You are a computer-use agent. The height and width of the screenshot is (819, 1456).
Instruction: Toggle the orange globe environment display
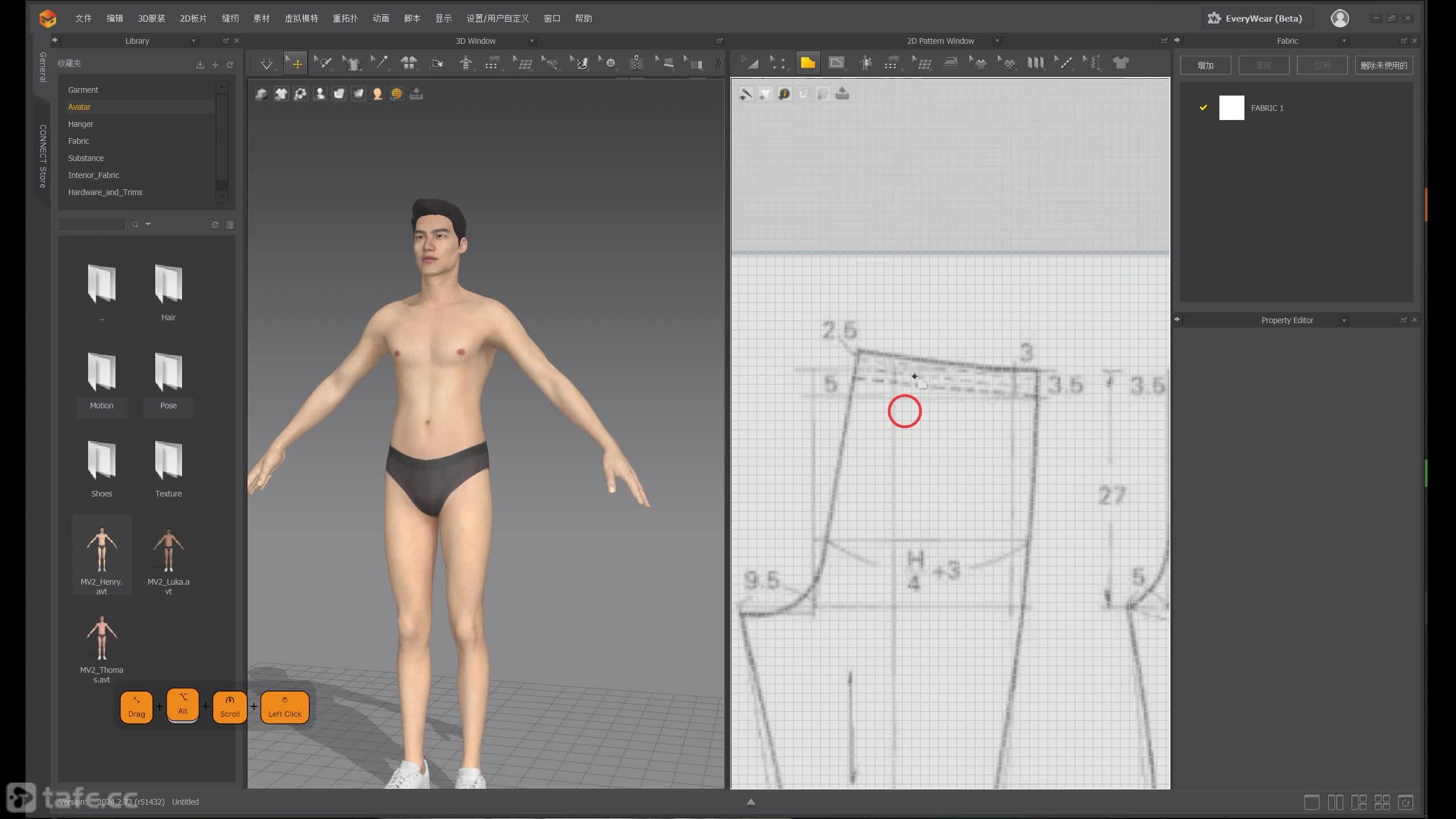pos(397,94)
